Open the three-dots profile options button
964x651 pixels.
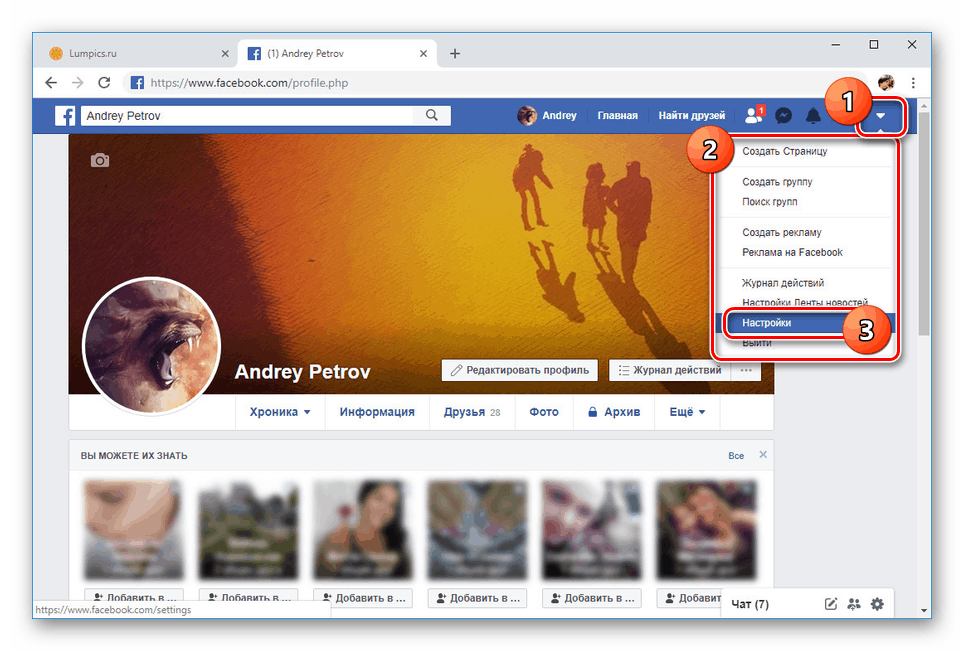pyautogui.click(x=746, y=370)
